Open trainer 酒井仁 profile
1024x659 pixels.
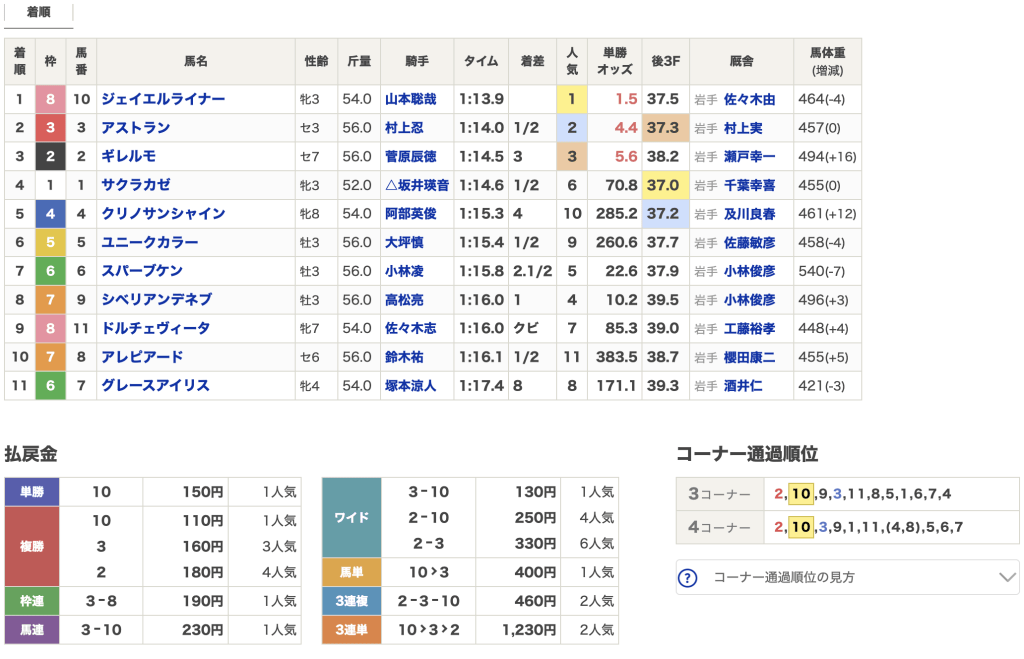coord(743,386)
